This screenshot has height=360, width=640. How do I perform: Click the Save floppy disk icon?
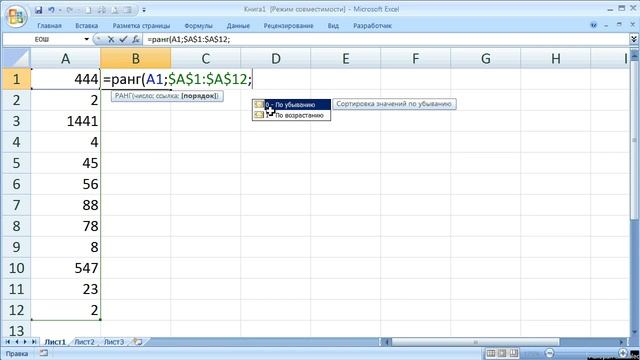coord(38,10)
